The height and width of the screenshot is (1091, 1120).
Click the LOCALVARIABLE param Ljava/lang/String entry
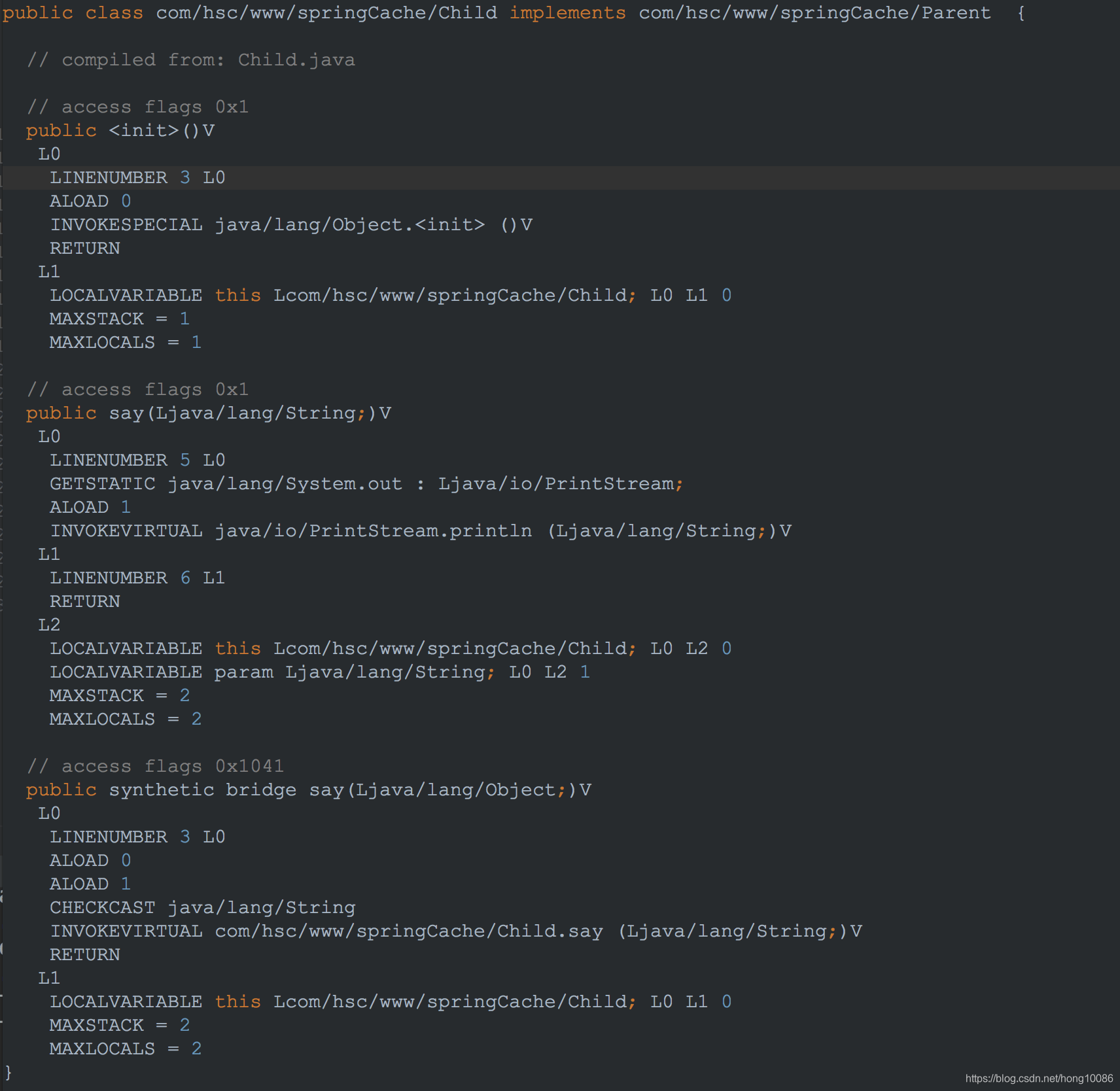(320, 672)
